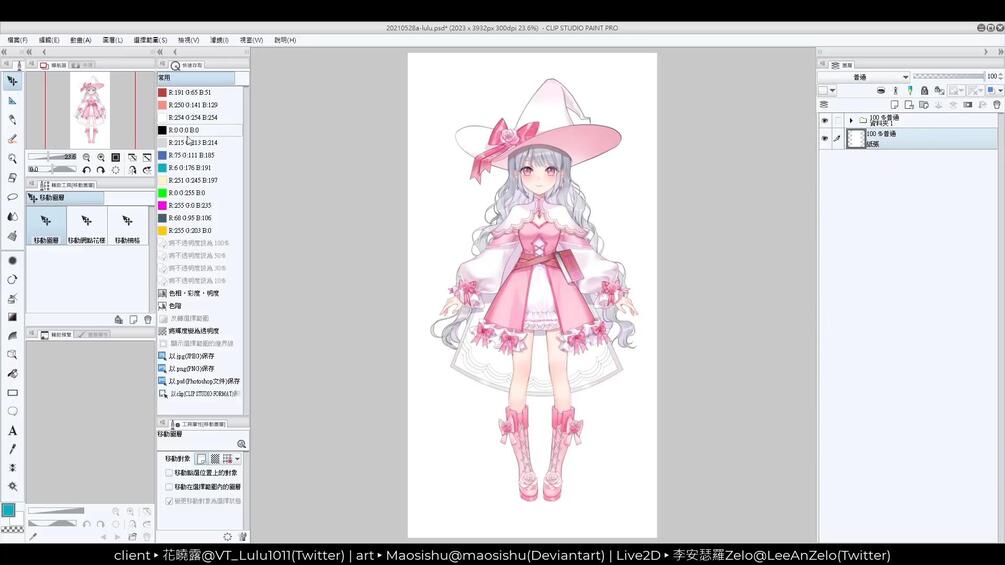
Task: Open the 編輯(E) menu
Action: click(49, 40)
